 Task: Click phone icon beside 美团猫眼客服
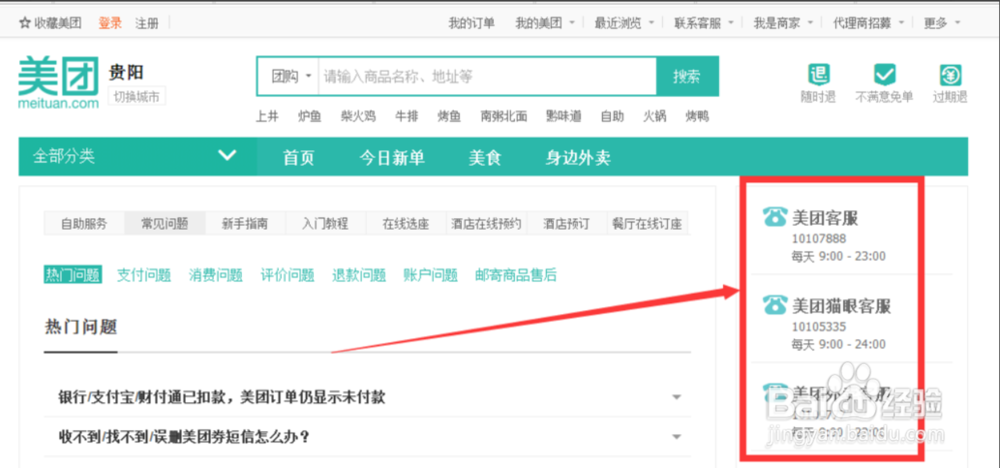(775, 305)
